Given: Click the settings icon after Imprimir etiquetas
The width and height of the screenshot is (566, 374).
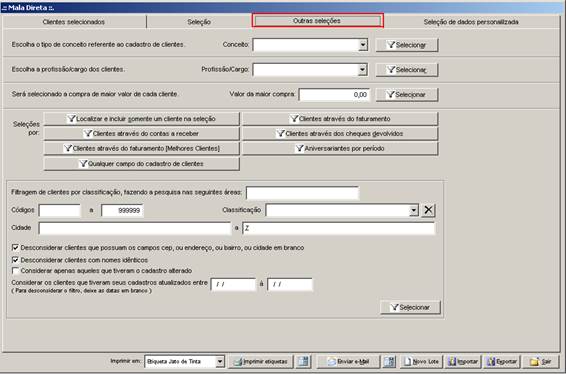Looking at the screenshot, I should 304,361.
